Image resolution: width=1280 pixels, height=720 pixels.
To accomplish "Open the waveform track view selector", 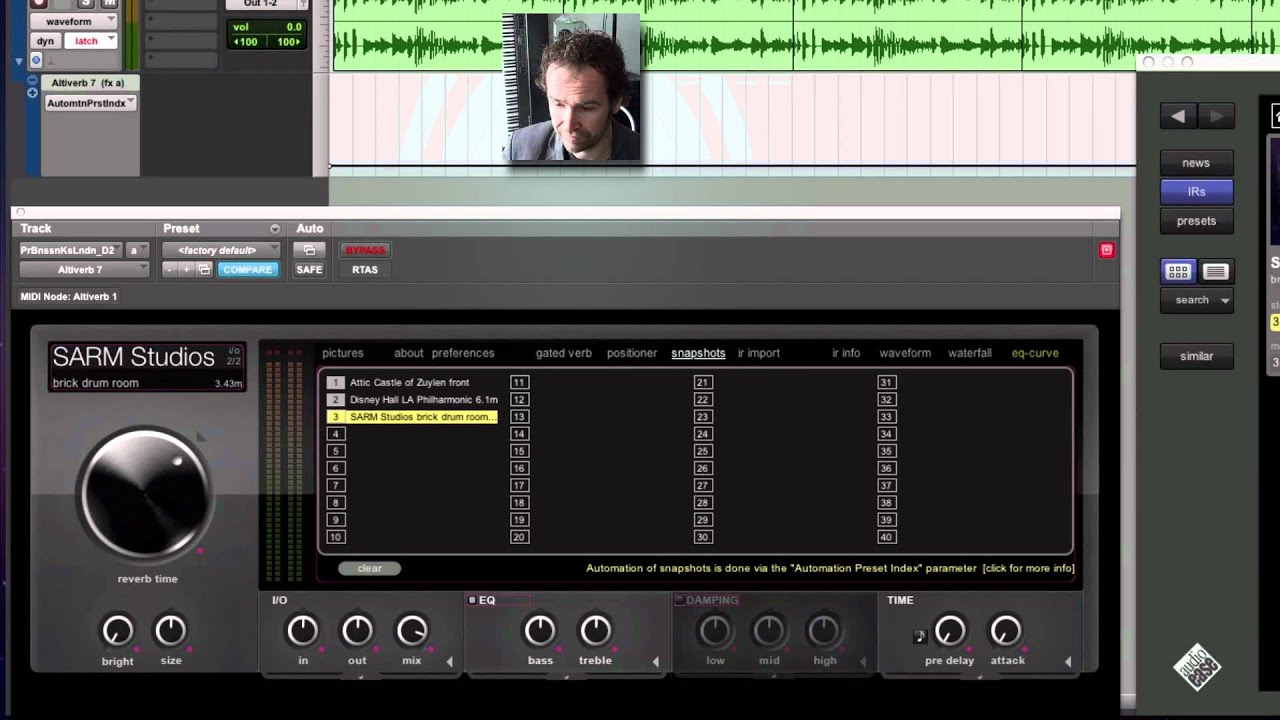I will (75, 21).
